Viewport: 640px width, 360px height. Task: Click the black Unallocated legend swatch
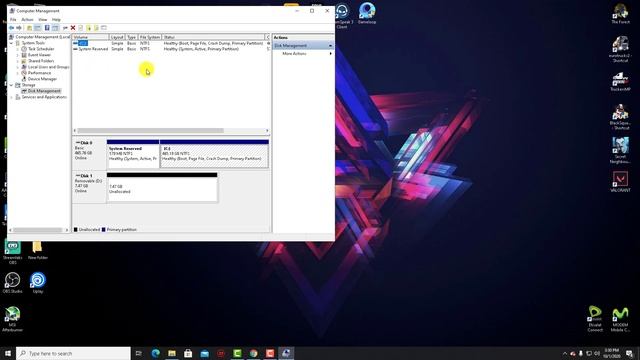pyautogui.click(x=76, y=230)
